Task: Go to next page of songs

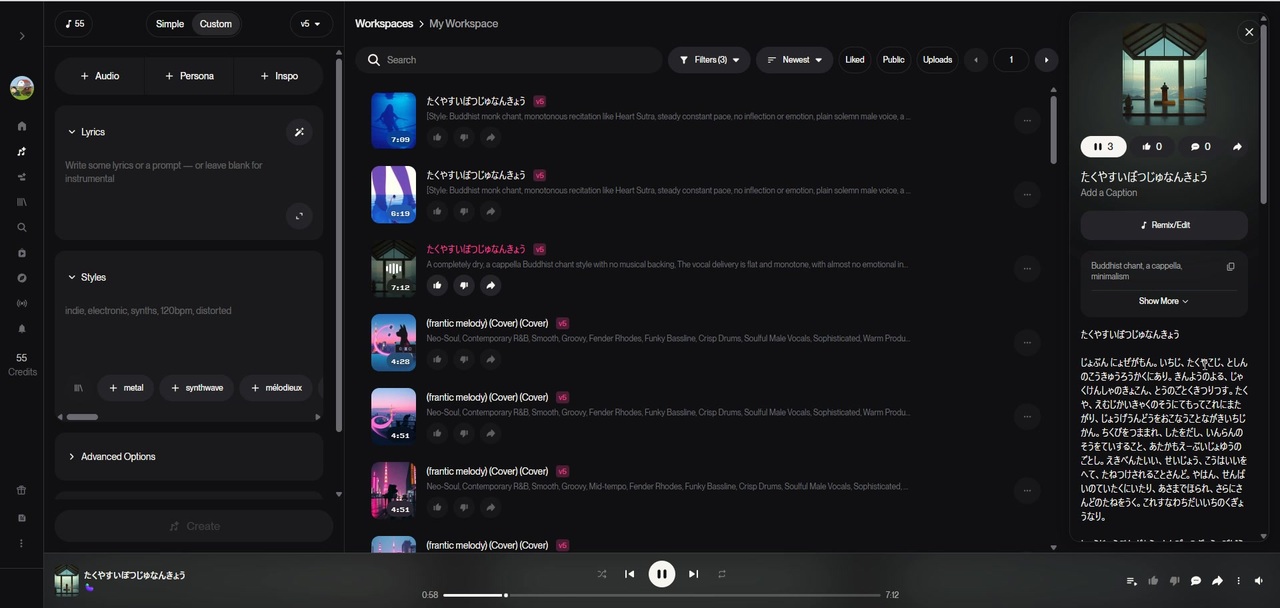Action: [x=1046, y=60]
